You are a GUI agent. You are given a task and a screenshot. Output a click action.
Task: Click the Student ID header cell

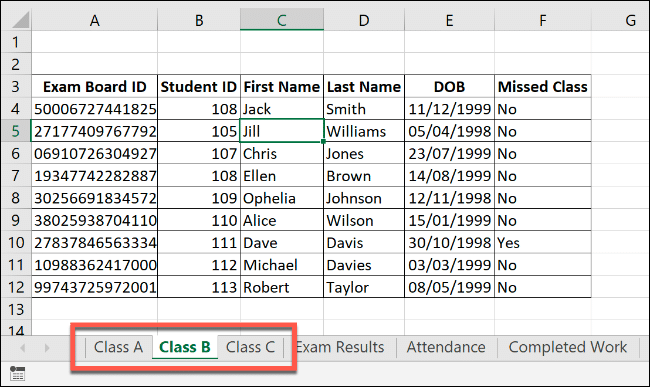tap(199, 86)
